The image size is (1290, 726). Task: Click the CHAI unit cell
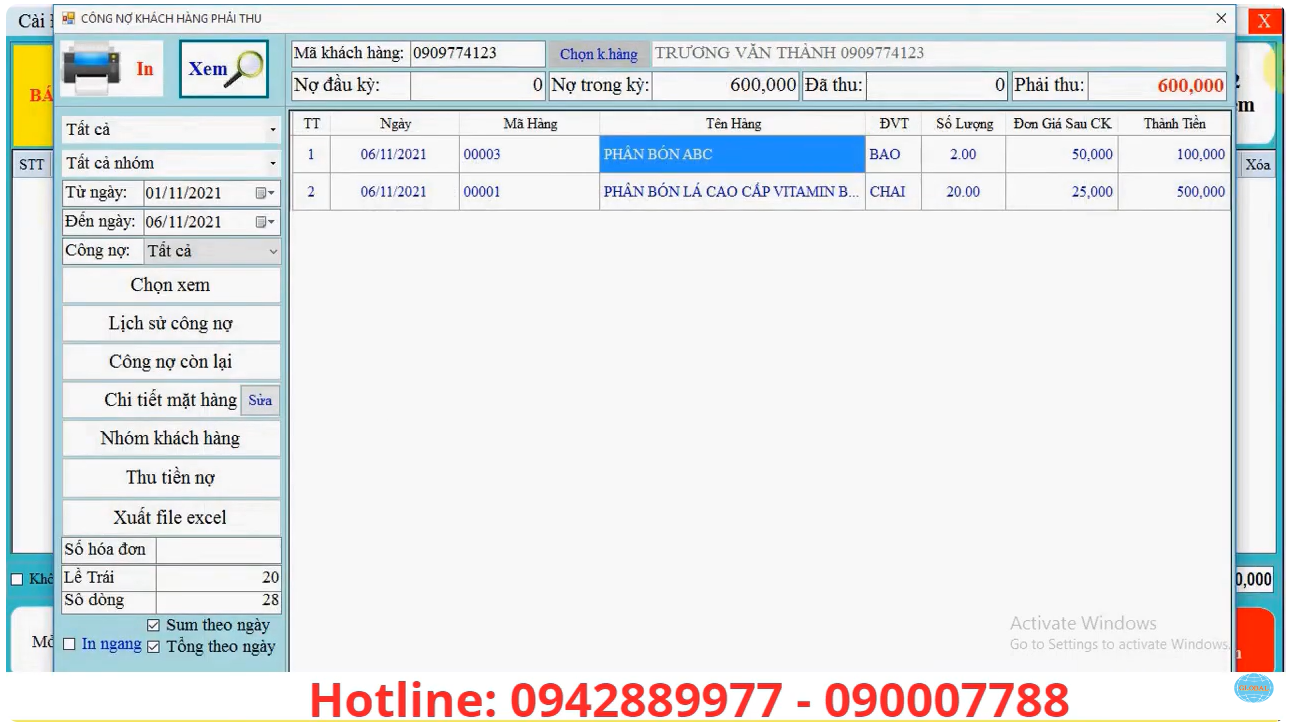click(x=895, y=192)
